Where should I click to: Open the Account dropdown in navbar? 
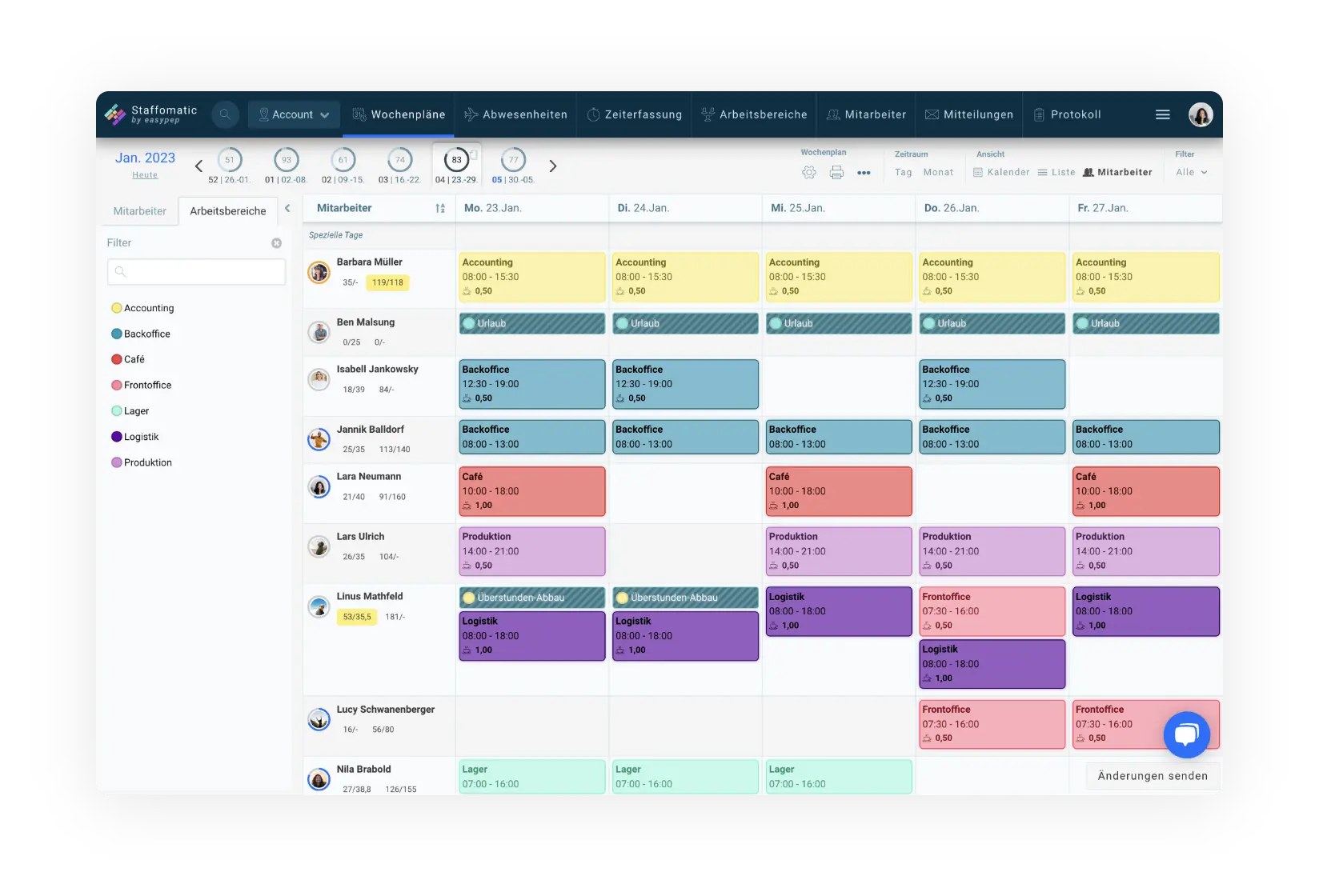[294, 114]
